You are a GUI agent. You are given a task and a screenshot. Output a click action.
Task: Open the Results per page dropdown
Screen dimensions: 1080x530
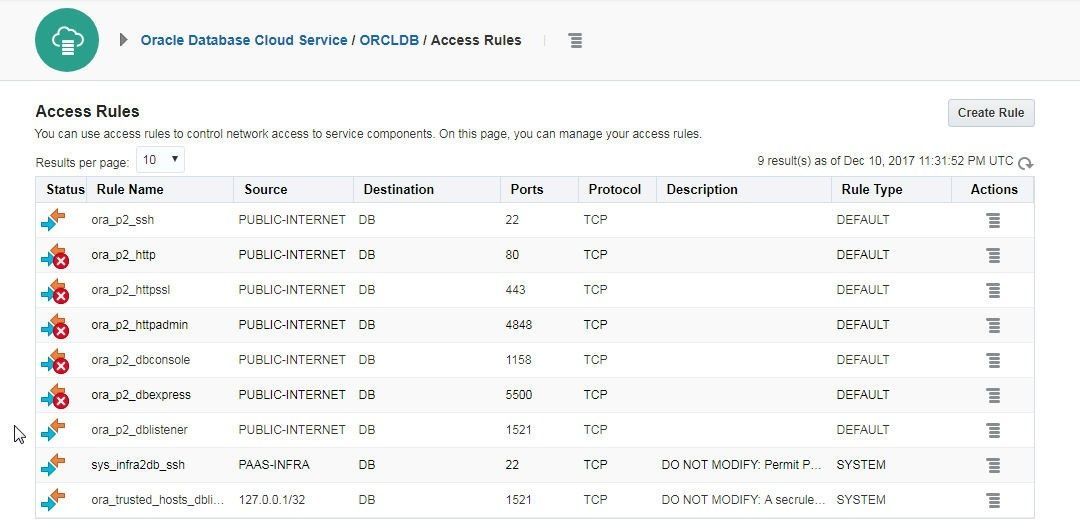point(160,160)
